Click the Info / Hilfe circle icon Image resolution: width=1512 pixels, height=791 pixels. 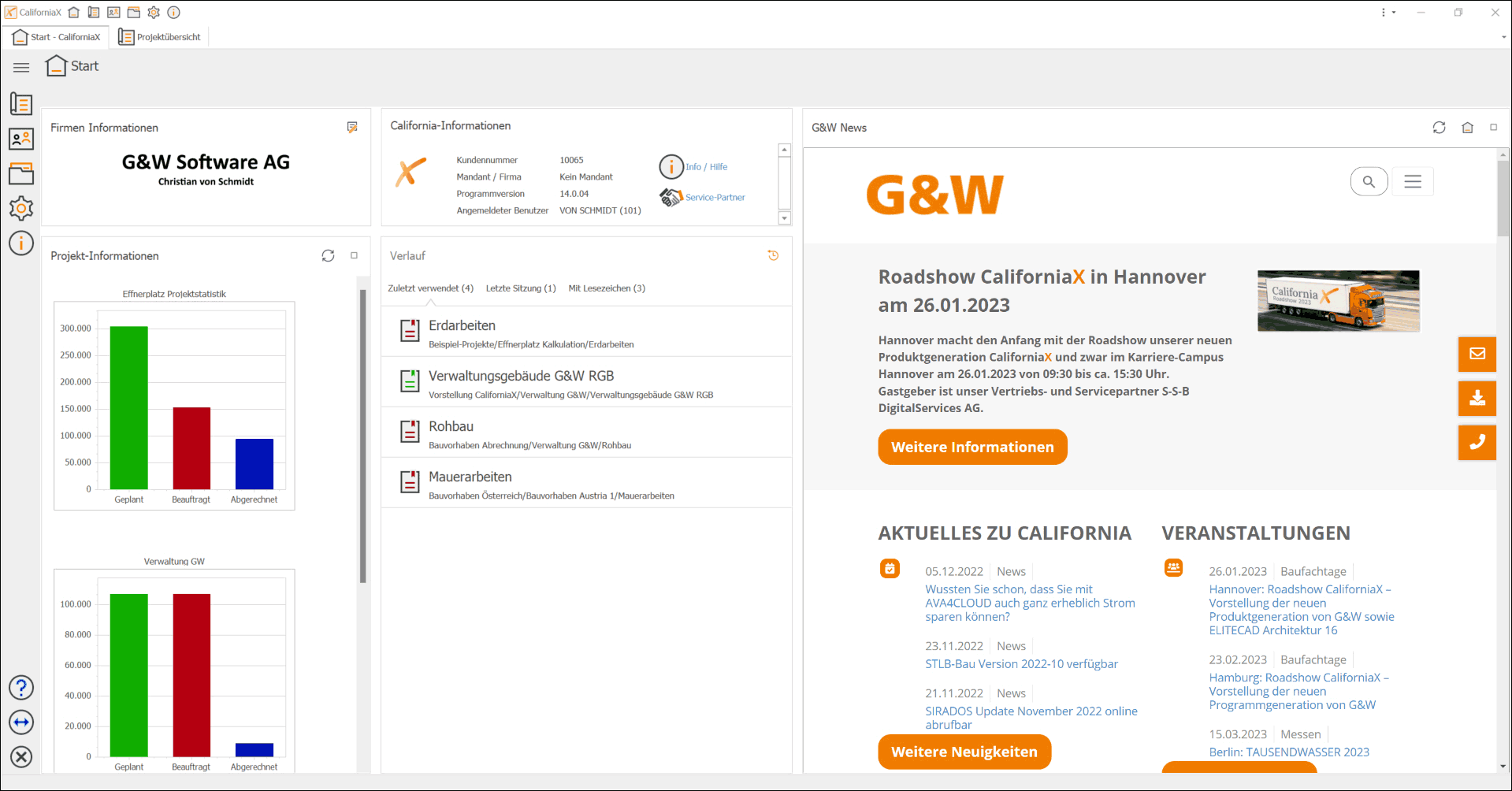point(671,166)
